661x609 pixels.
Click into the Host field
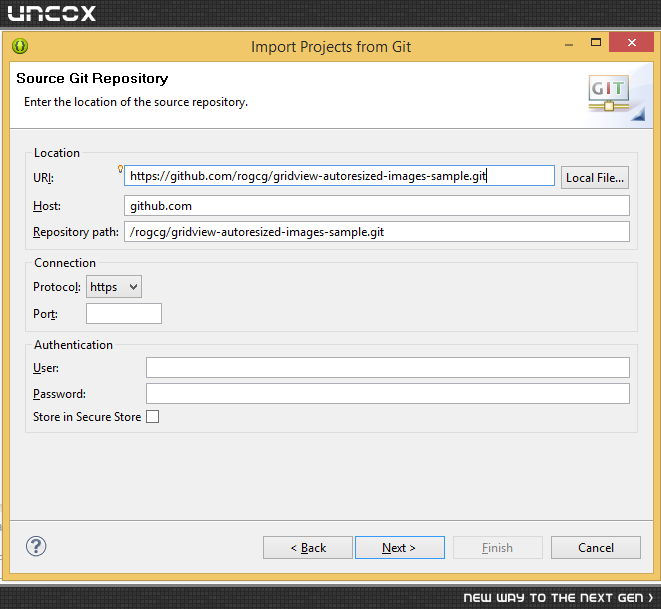click(x=377, y=206)
